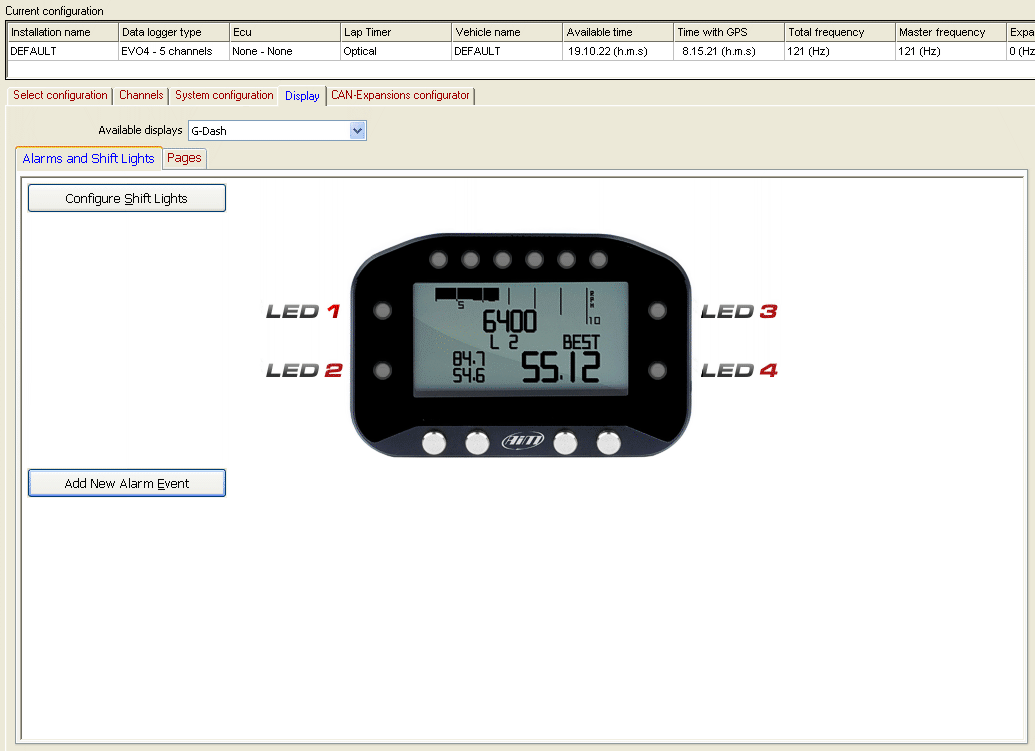1035x751 pixels.
Task: Click the LED 4 label
Action: click(739, 370)
